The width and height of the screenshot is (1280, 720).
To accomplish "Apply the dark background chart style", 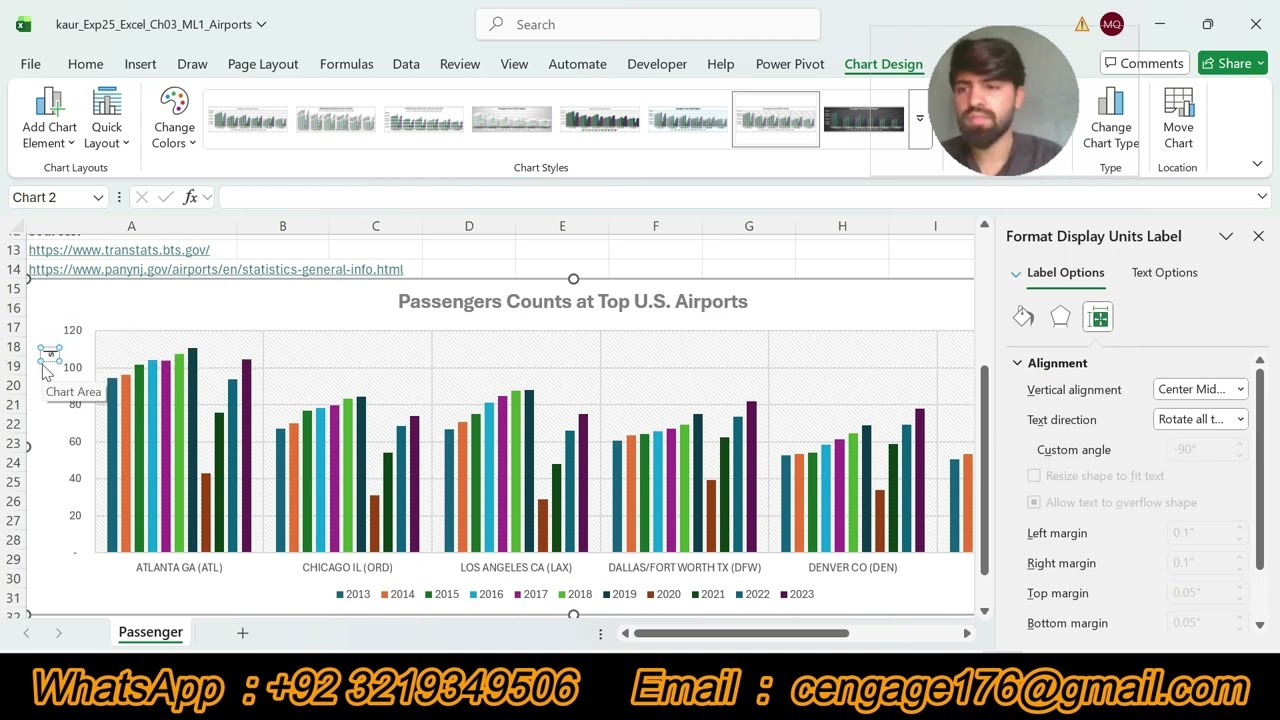I will click(x=863, y=119).
